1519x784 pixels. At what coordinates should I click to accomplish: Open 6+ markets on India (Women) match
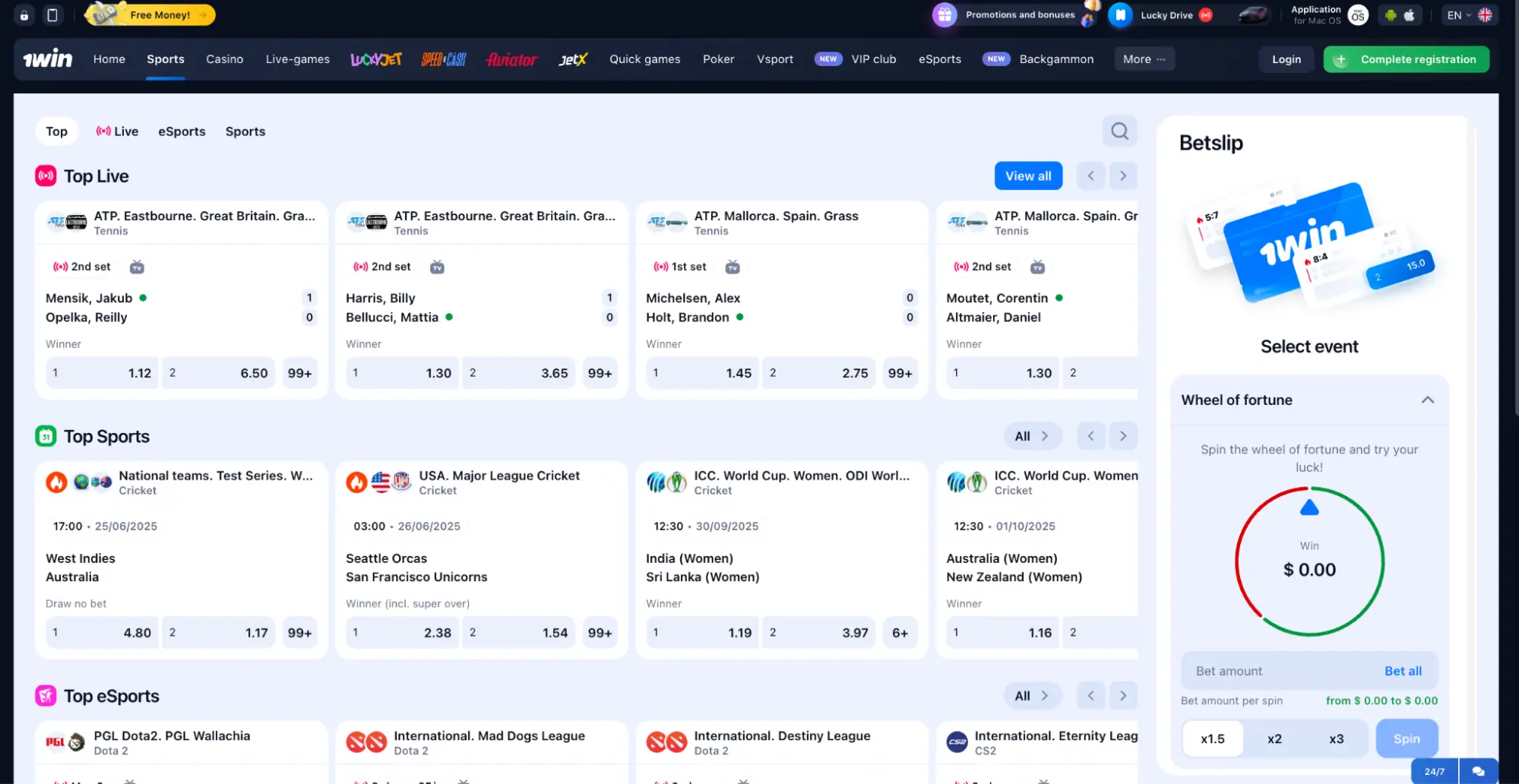coord(900,633)
